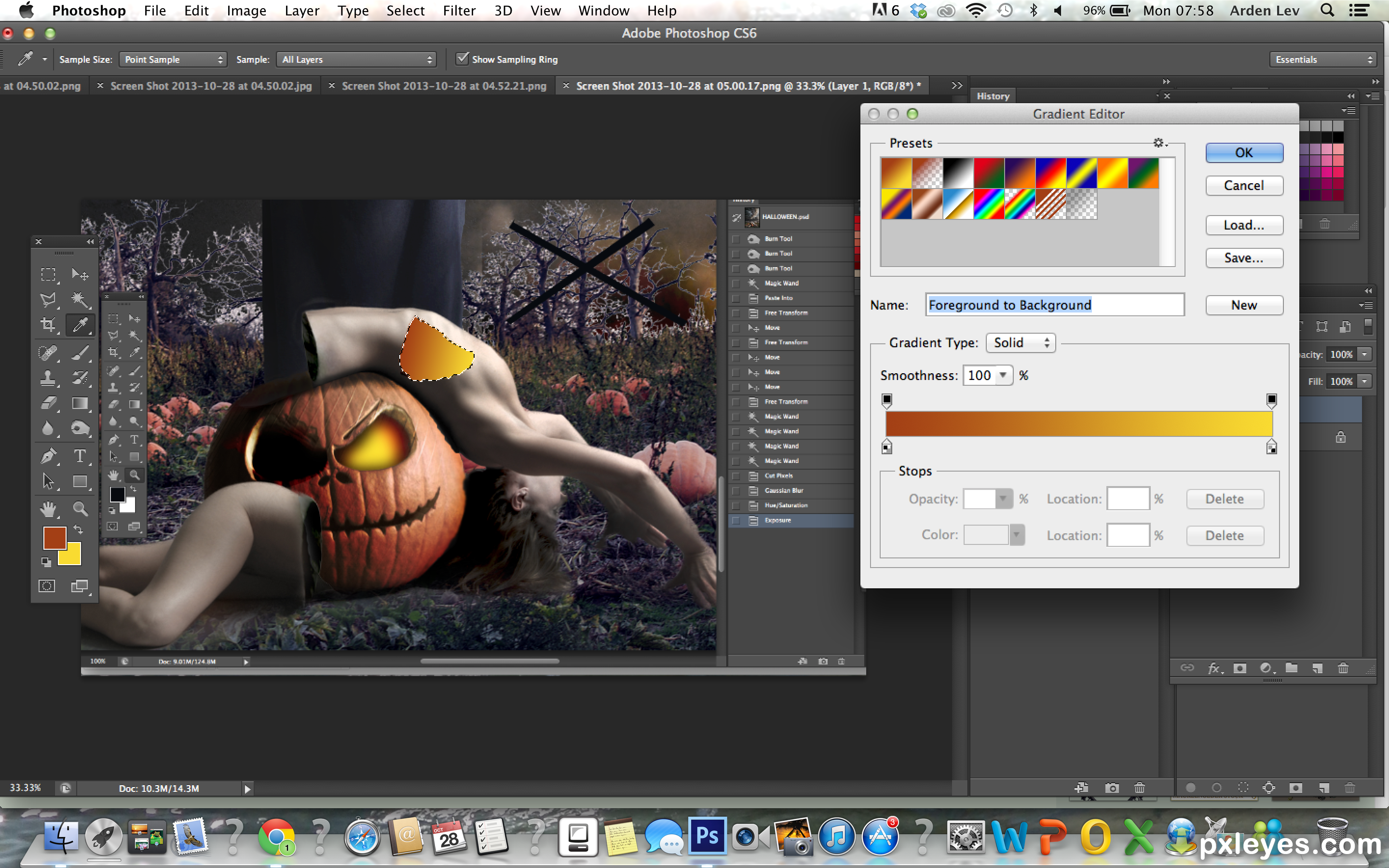Expand the document tabs overflow arrows
The height and width of the screenshot is (868, 1389).
[957, 85]
